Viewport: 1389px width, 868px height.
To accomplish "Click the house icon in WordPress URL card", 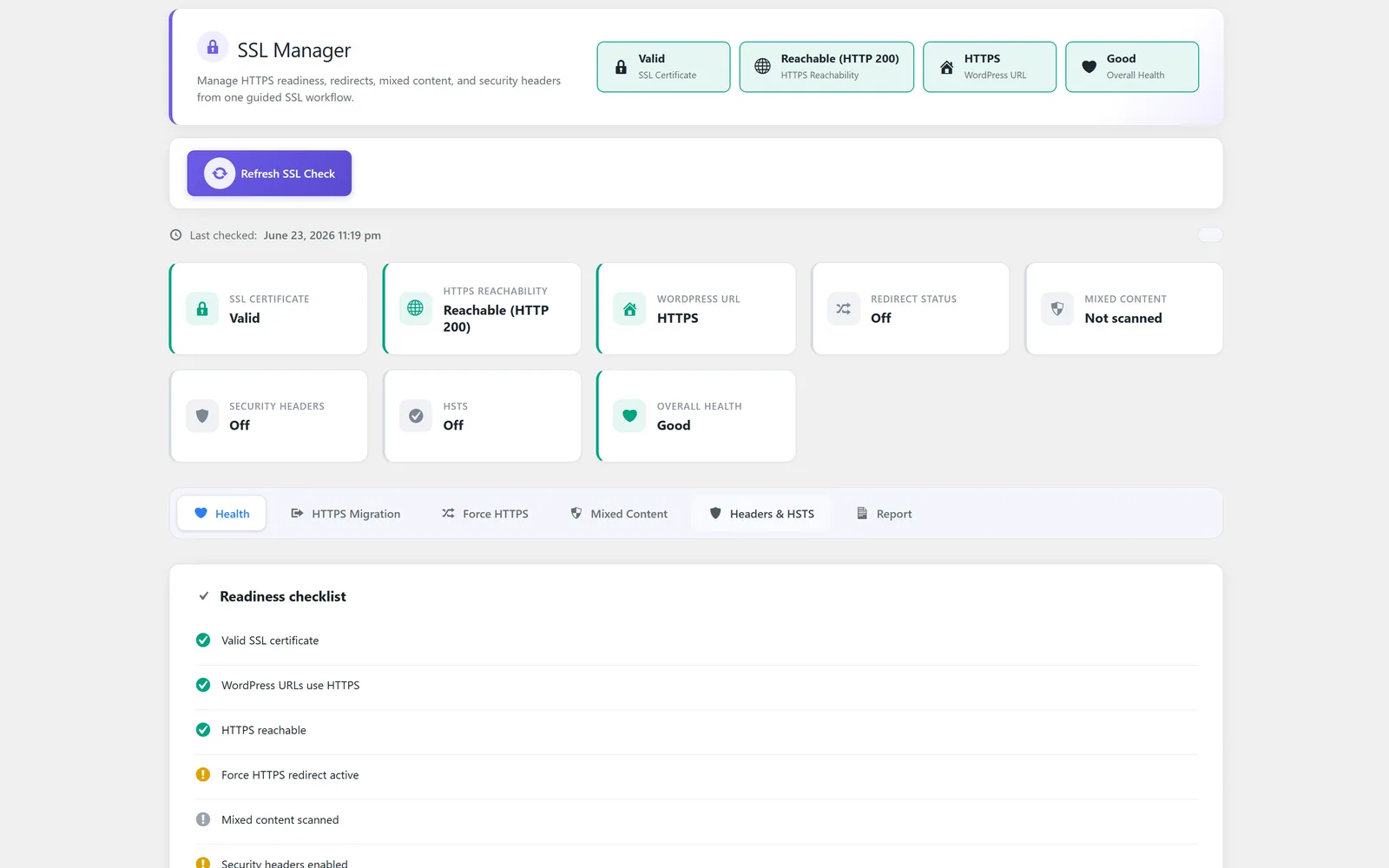I will [629, 309].
